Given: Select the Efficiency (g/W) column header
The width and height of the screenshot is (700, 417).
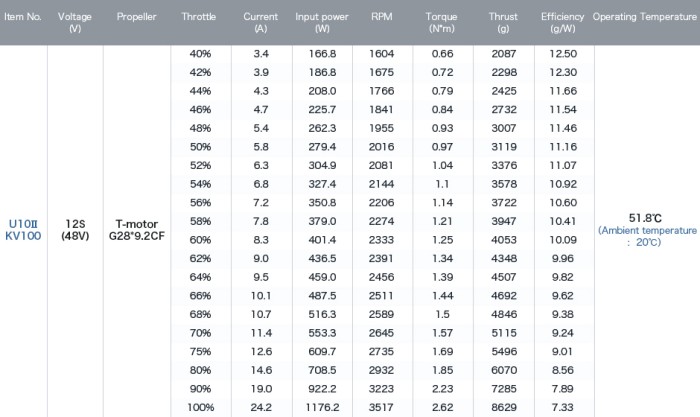Looking at the screenshot, I should click(x=562, y=23).
